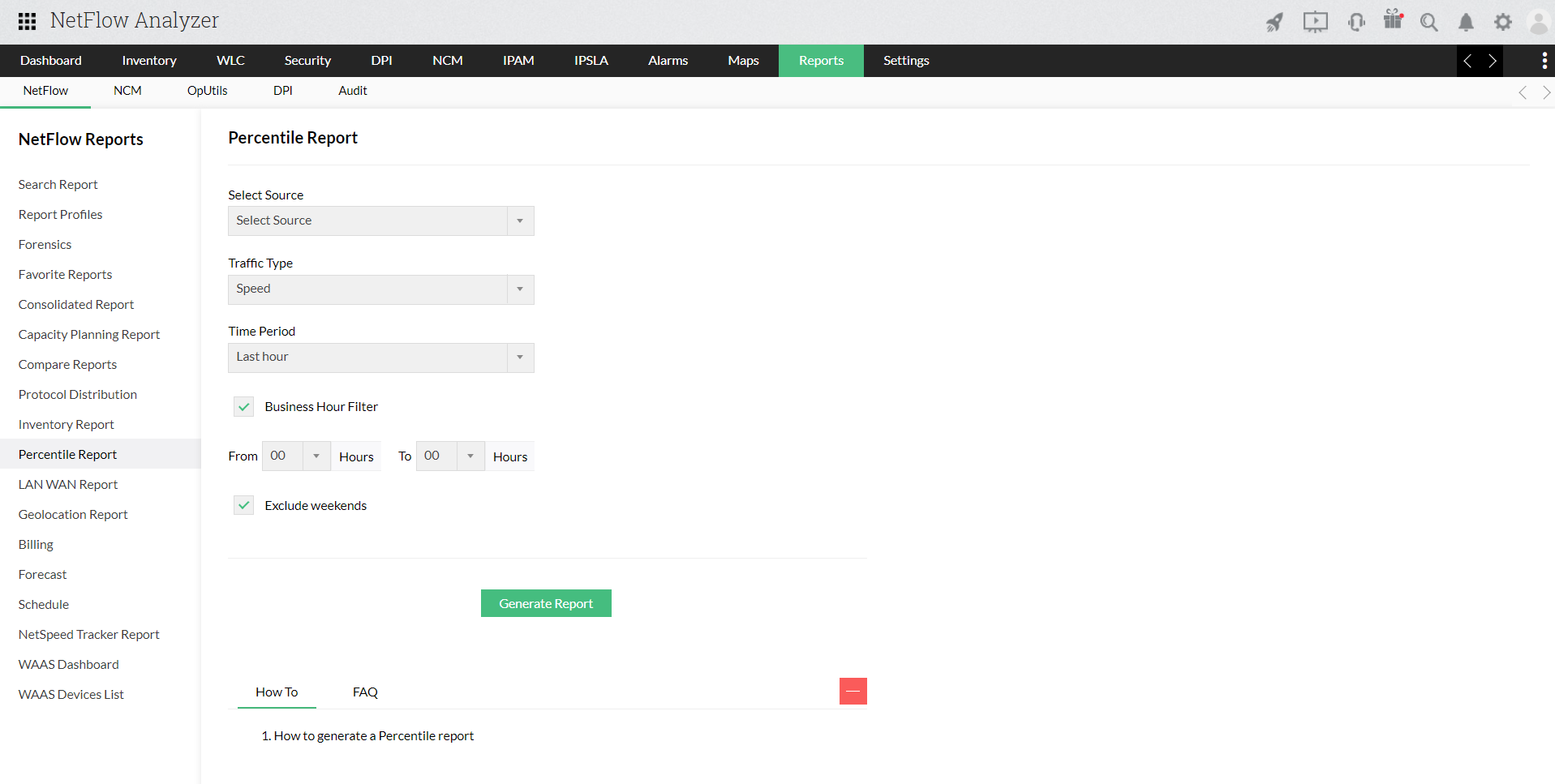This screenshot has height=784, width=1555.
Task: Open the apps grid launcher icon
Action: click(x=27, y=21)
